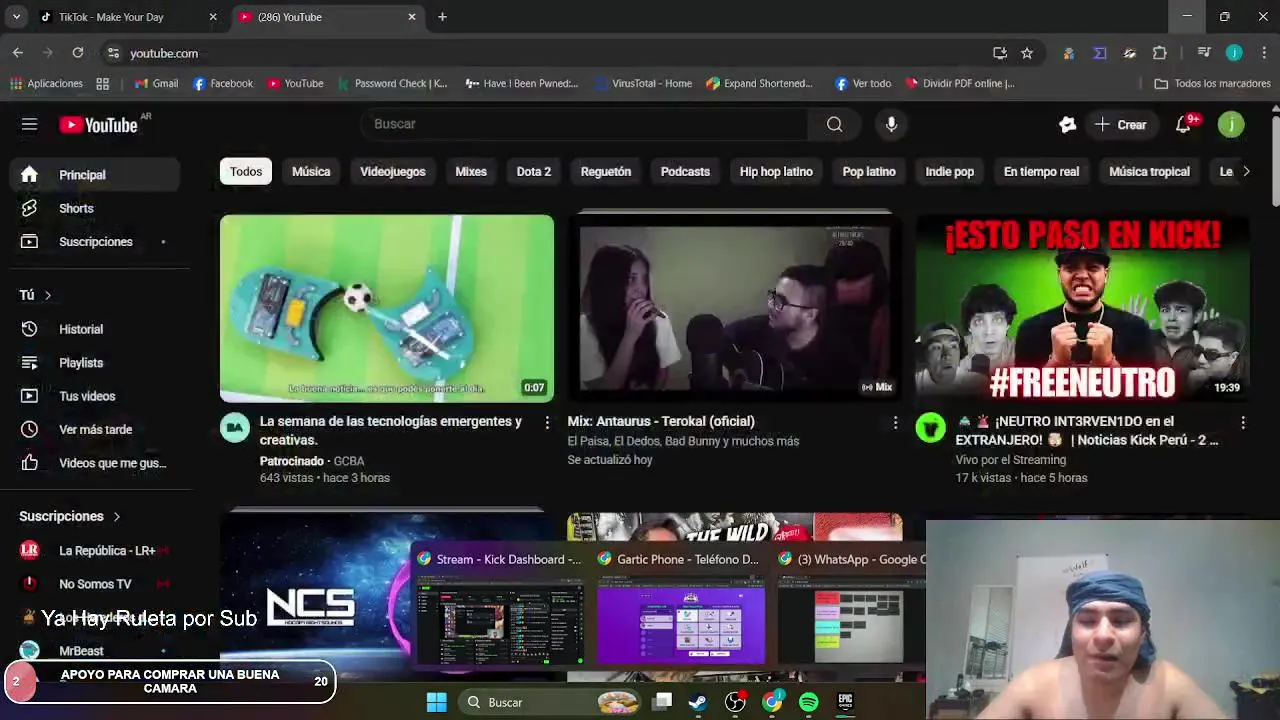Open Chrome media controls icon
The width and height of the screenshot is (1280, 720).
[x=1204, y=53]
